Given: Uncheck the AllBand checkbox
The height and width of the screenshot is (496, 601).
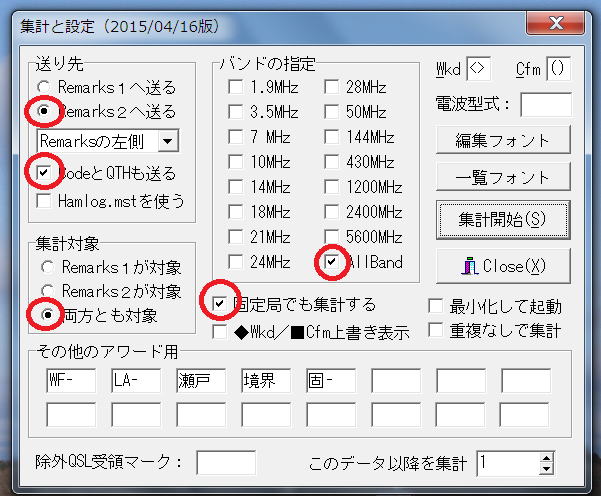Looking at the screenshot, I should click(x=332, y=262).
